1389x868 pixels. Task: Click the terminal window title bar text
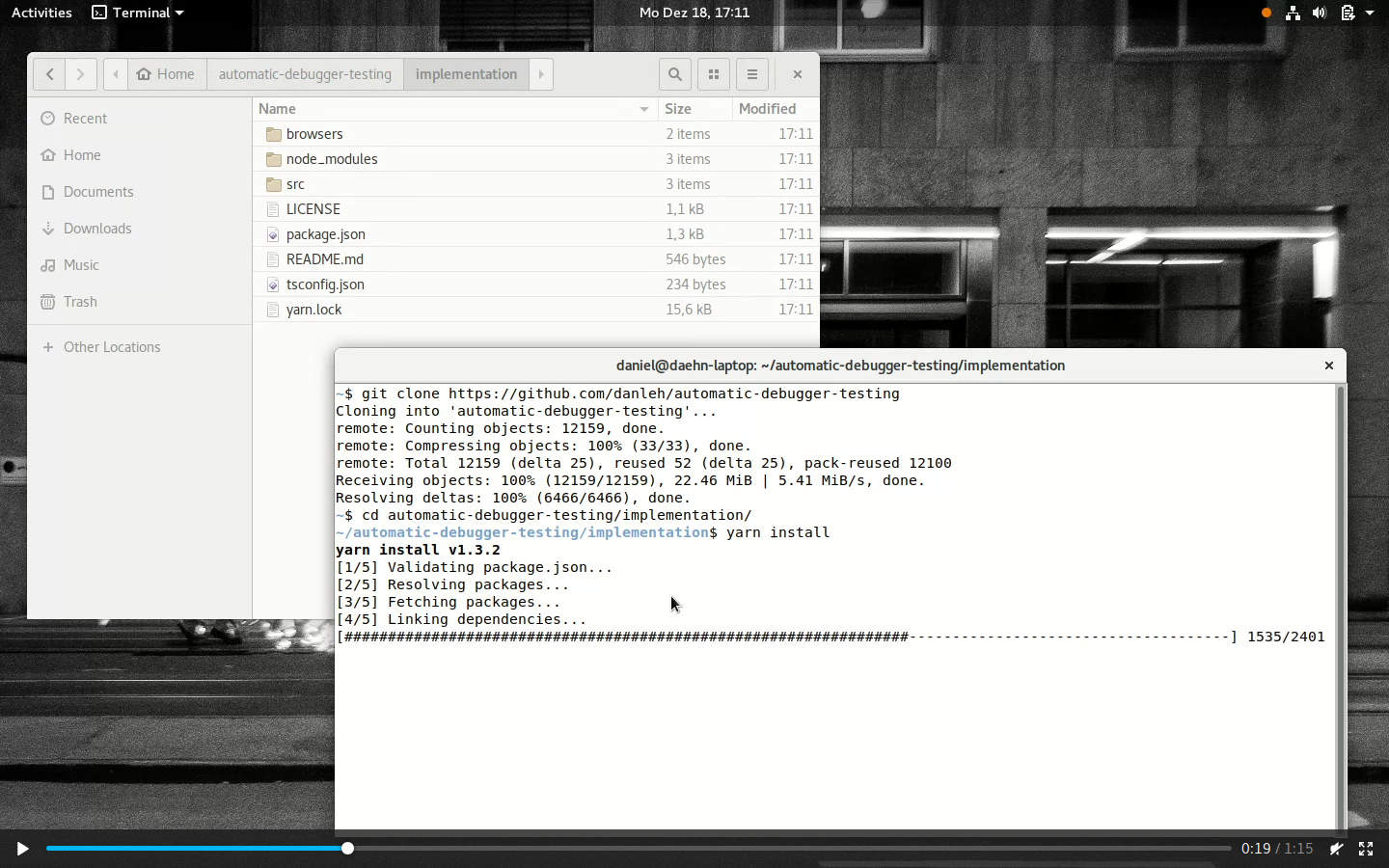pyautogui.click(x=840, y=366)
